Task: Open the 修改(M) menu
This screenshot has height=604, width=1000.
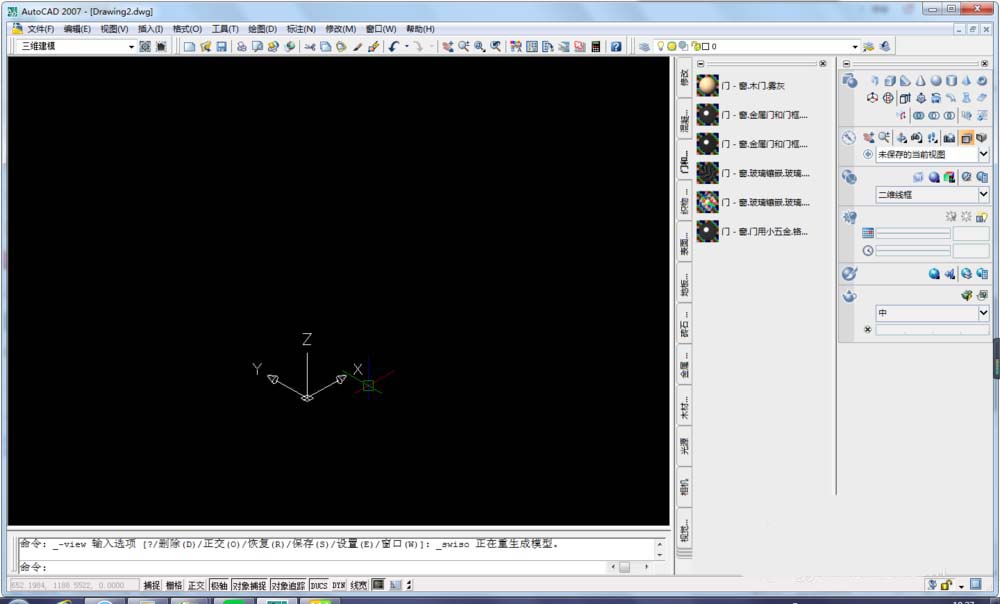Action: point(341,29)
